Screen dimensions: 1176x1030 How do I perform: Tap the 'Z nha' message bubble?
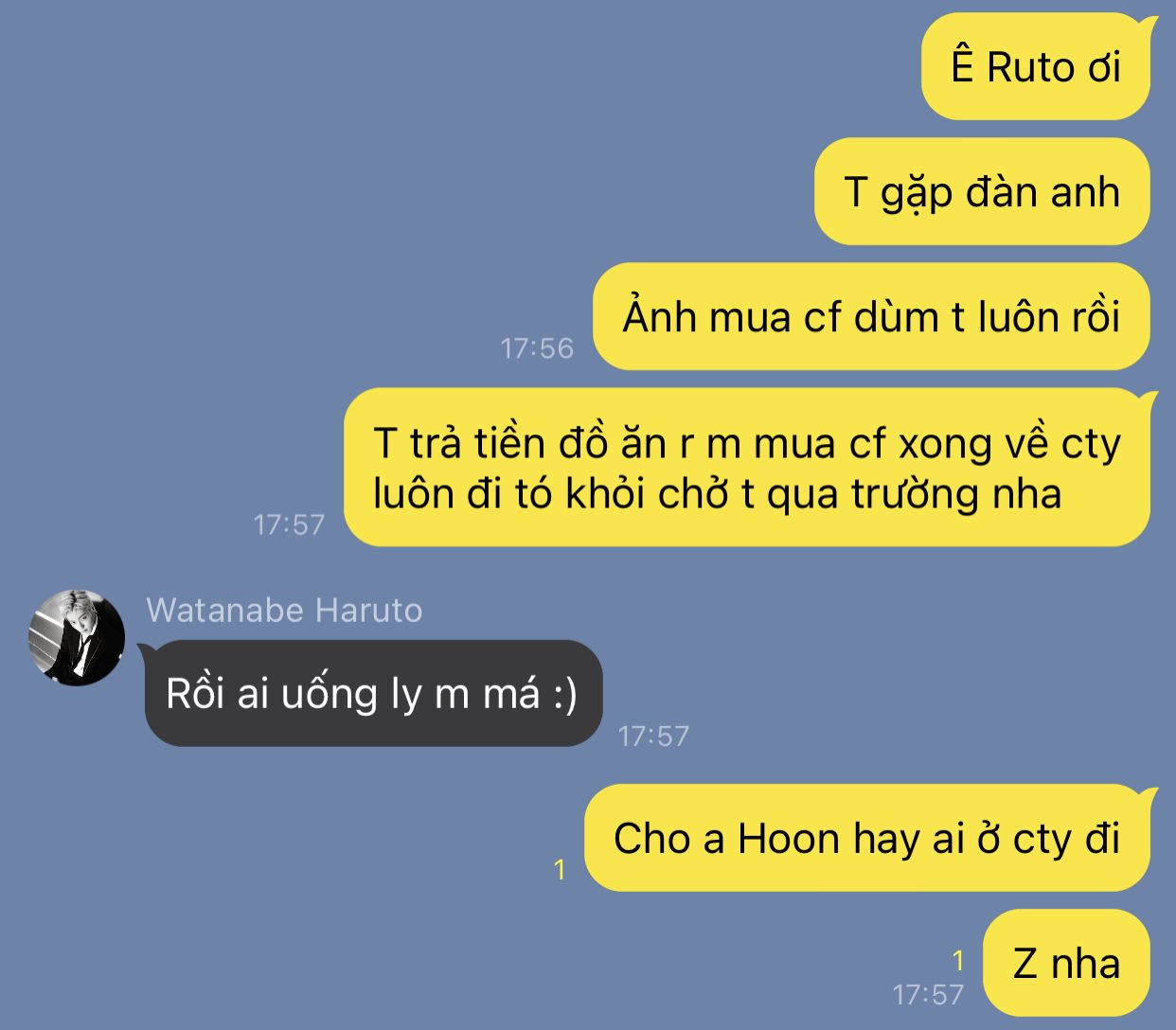(1066, 963)
